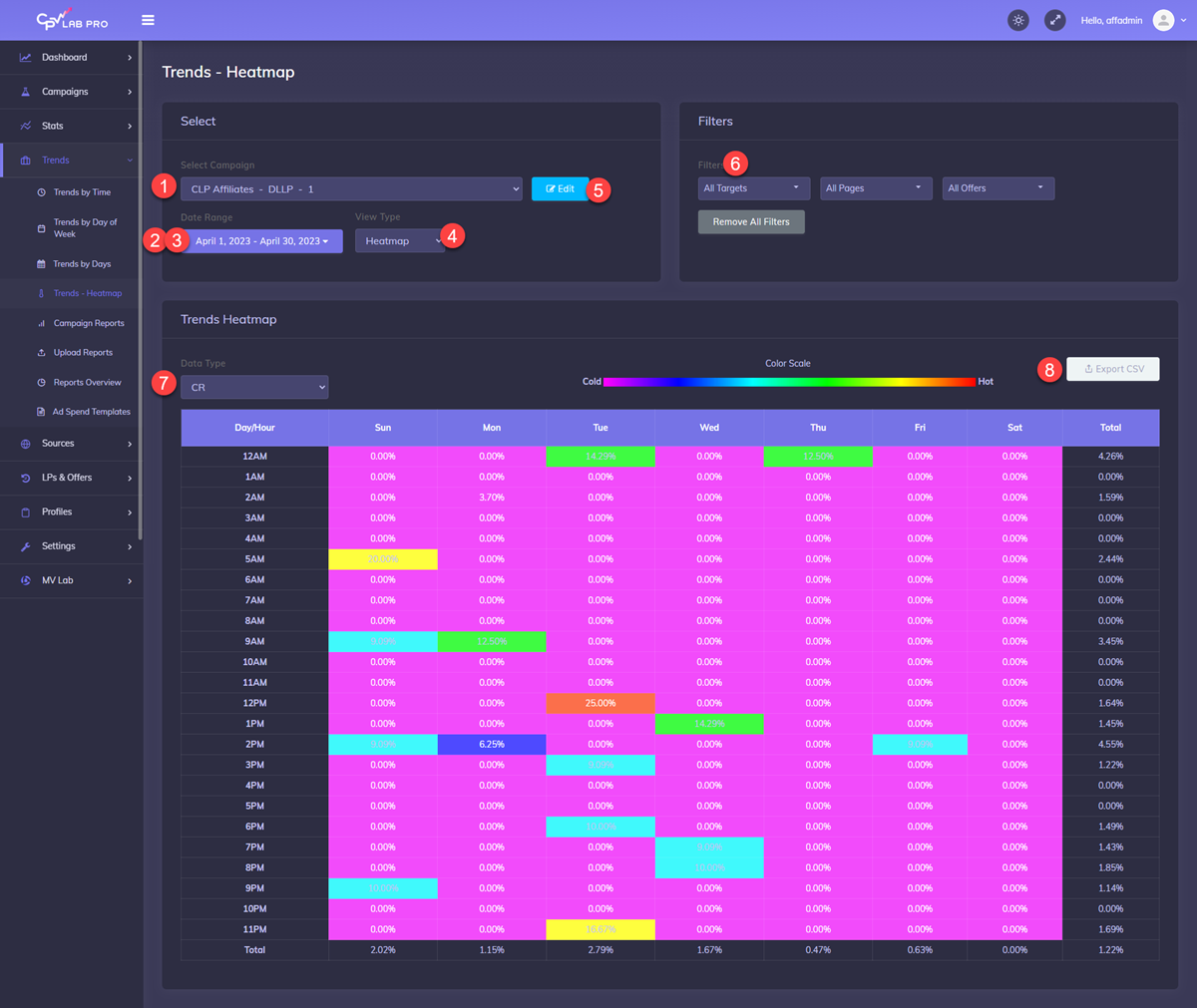Open Trends by Day of Week
The height and width of the screenshot is (1008, 1197).
[85, 227]
